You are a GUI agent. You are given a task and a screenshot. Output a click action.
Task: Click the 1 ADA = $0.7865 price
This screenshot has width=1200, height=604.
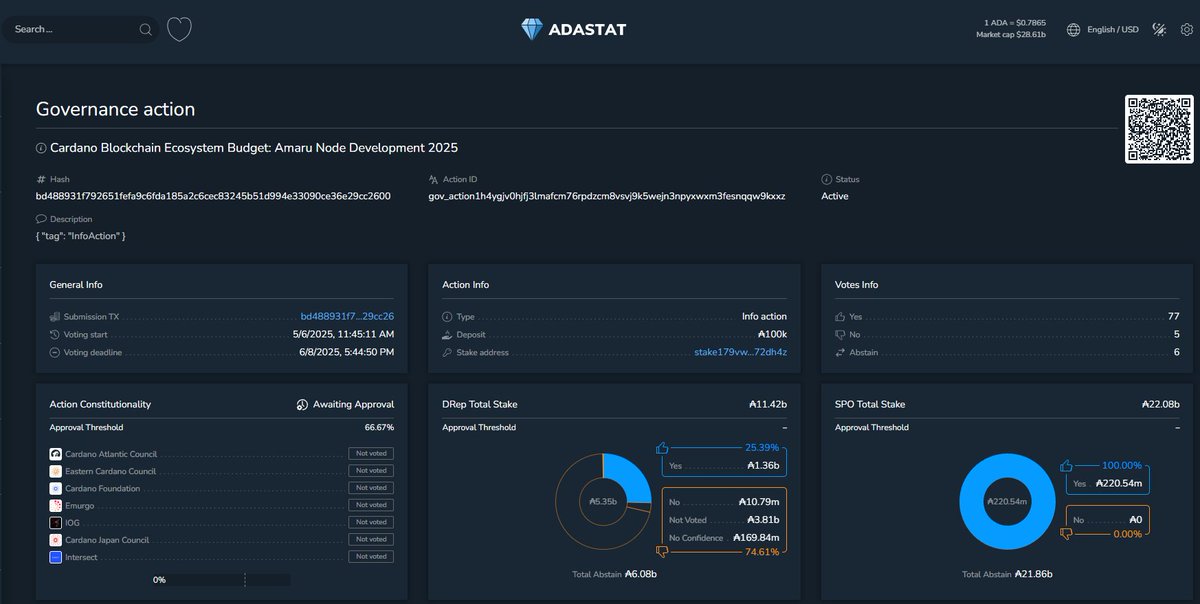click(1015, 22)
